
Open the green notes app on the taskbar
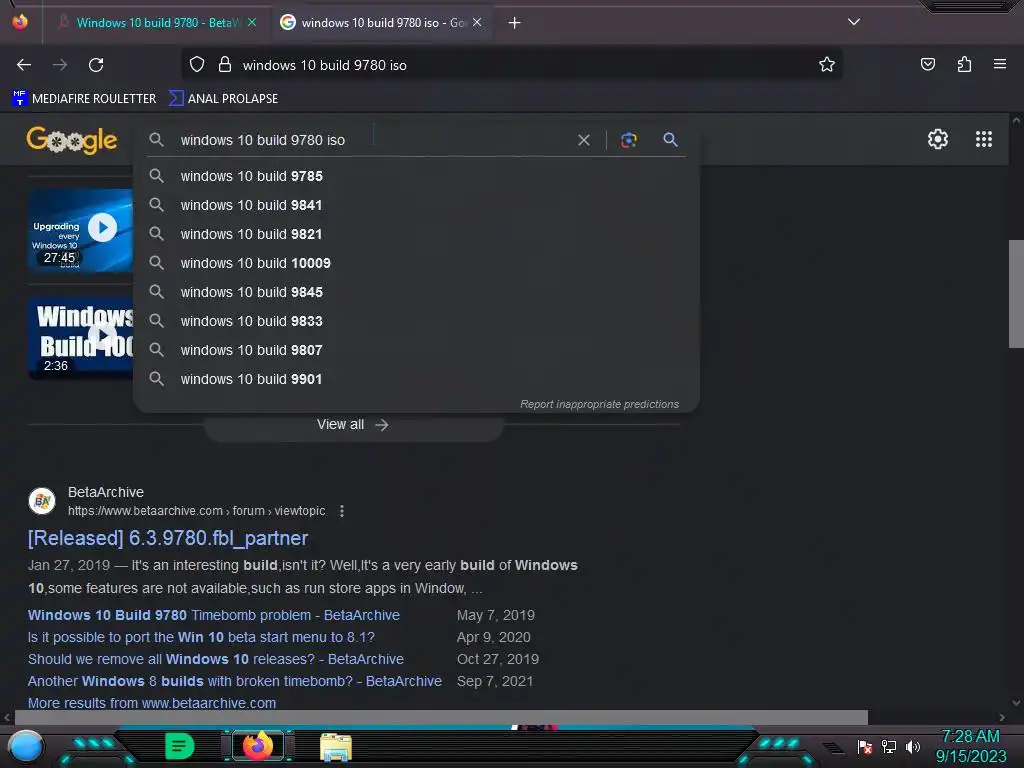tap(179, 746)
